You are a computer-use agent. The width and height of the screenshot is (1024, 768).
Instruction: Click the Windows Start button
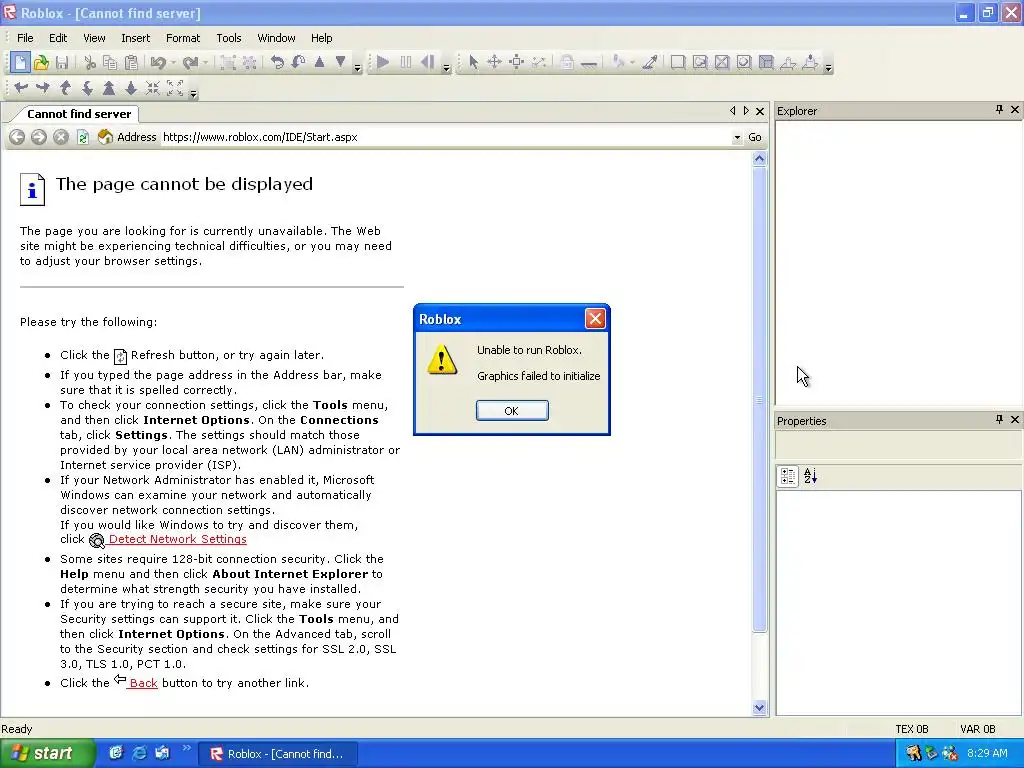pyautogui.click(x=46, y=754)
